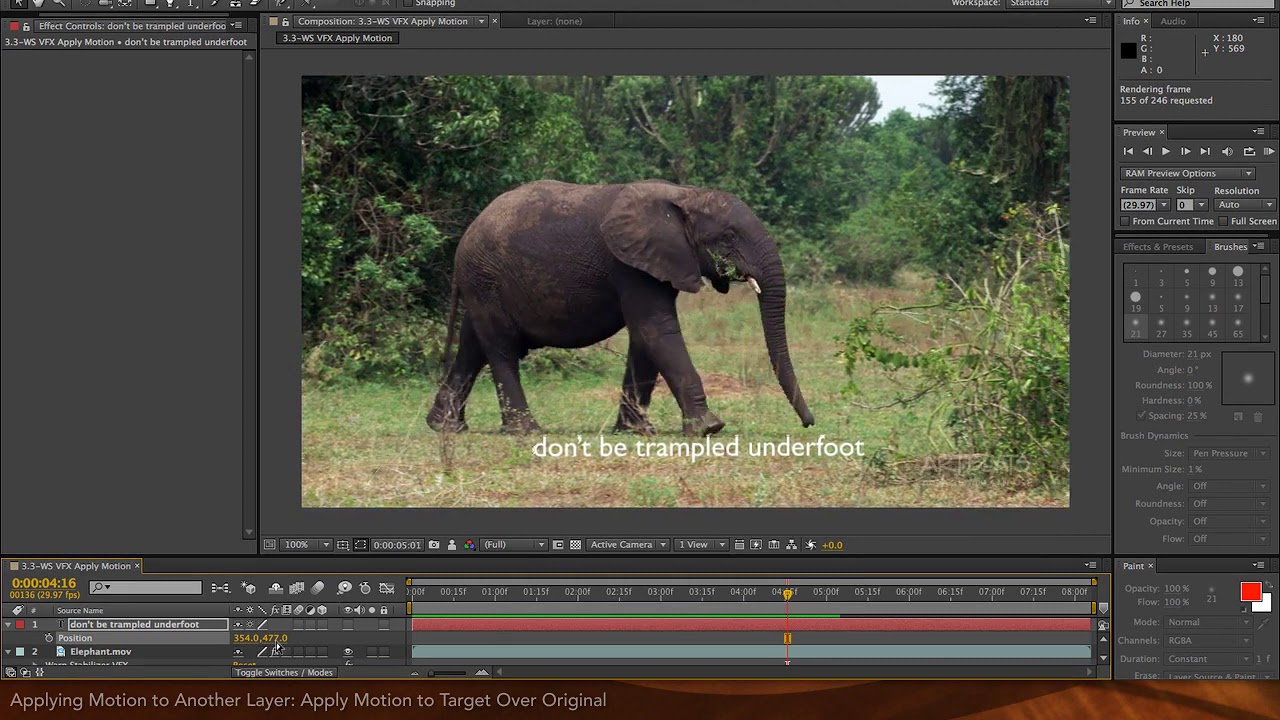Toggle Position stopwatch for the text layer

[x=48, y=638]
